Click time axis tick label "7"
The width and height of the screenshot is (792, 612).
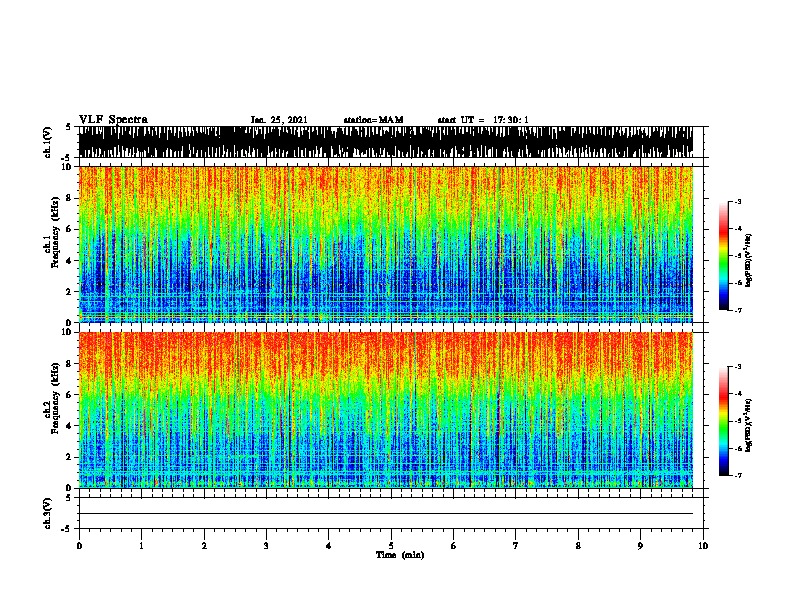[516, 546]
